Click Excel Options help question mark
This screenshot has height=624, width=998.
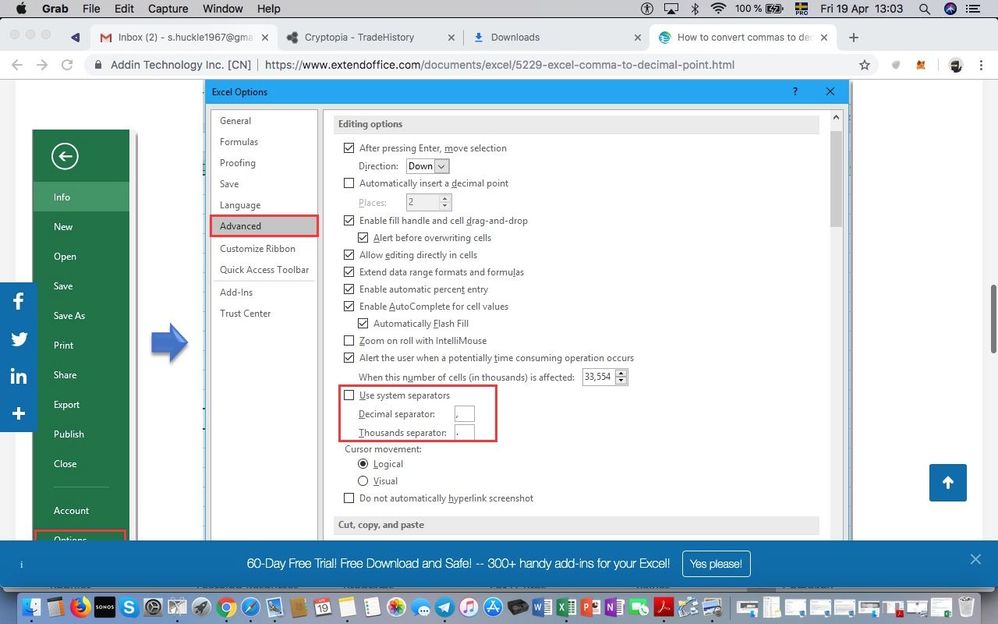click(795, 92)
